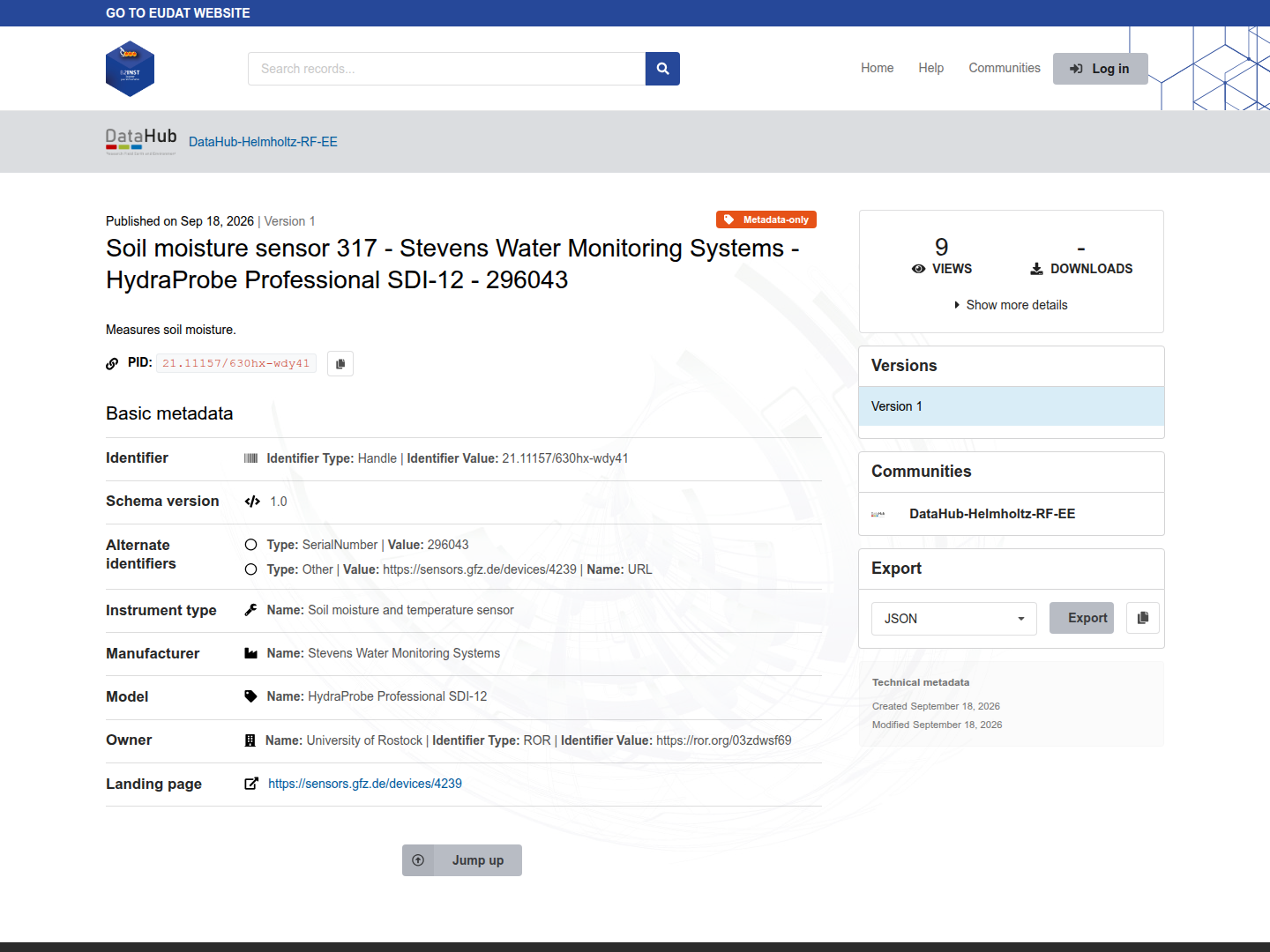Click the wrench icon in Instrument type row
The width and height of the screenshot is (1270, 952).
(251, 610)
